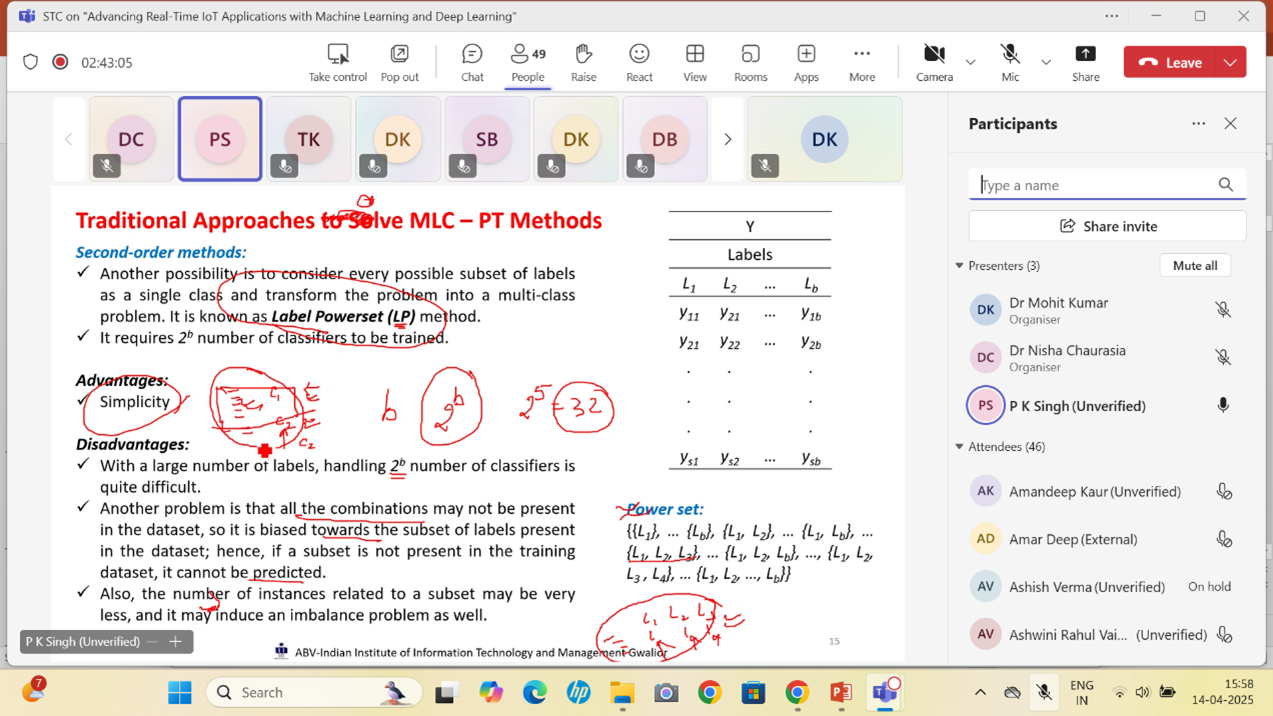
Task: Toggle the Camera on or off
Action: pos(934,62)
